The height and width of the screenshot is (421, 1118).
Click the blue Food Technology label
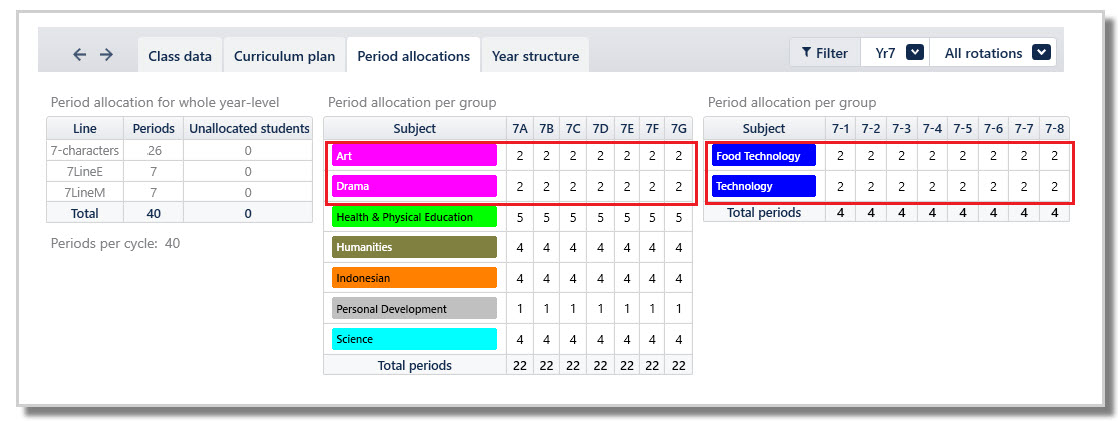coord(764,156)
